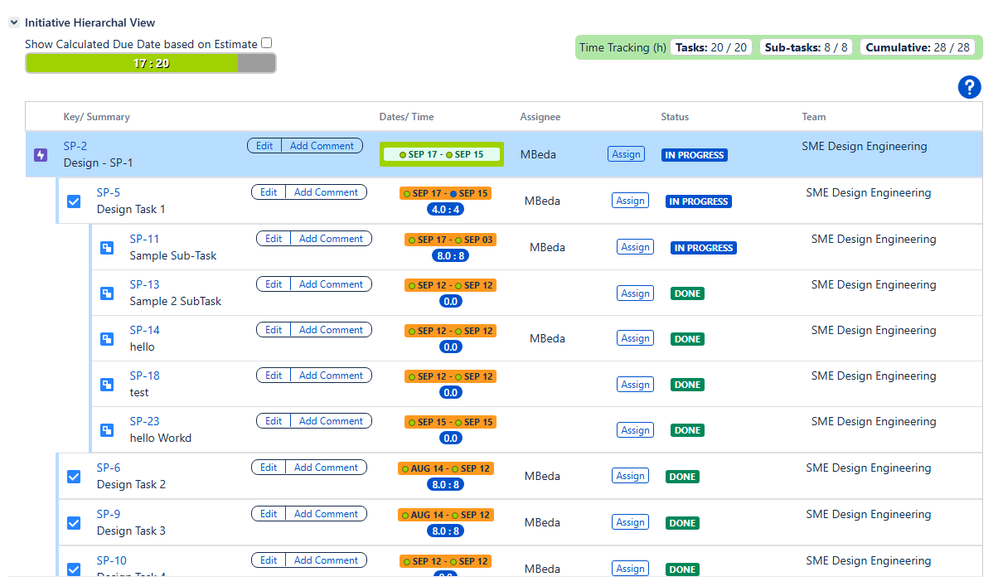This screenshot has height=577, width=998.
Task: Click the task icon beside SP-5 Design Task 1
Action: (74, 202)
